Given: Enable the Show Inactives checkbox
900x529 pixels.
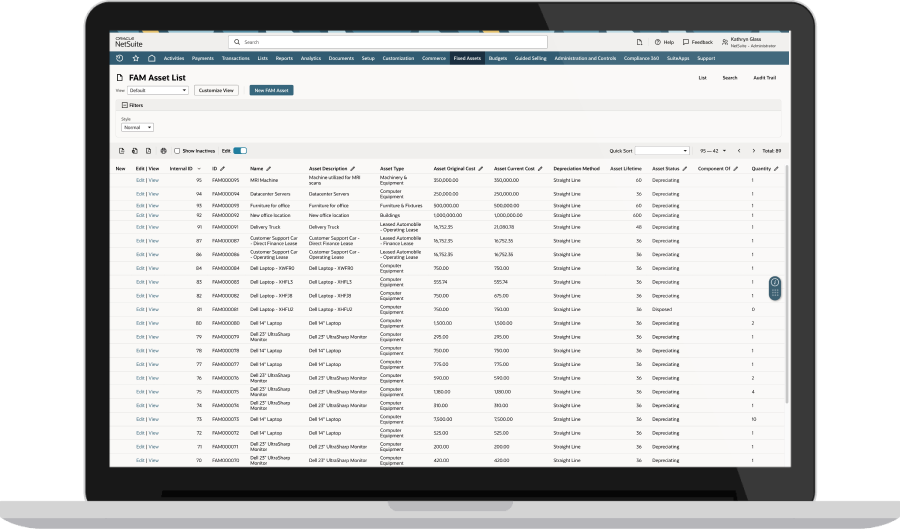Looking at the screenshot, I should (177, 150).
